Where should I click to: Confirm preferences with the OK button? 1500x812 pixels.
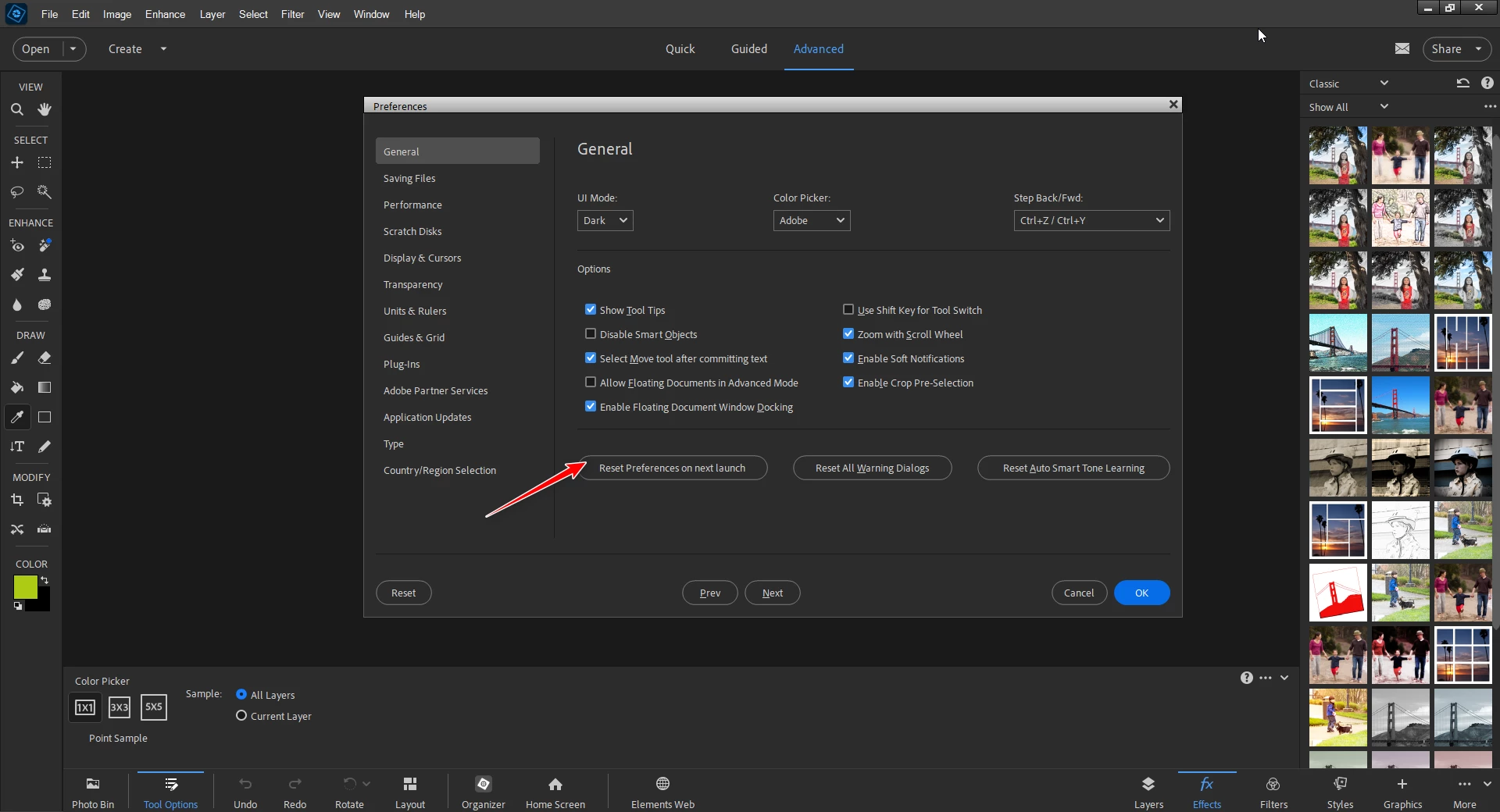pos(1141,593)
